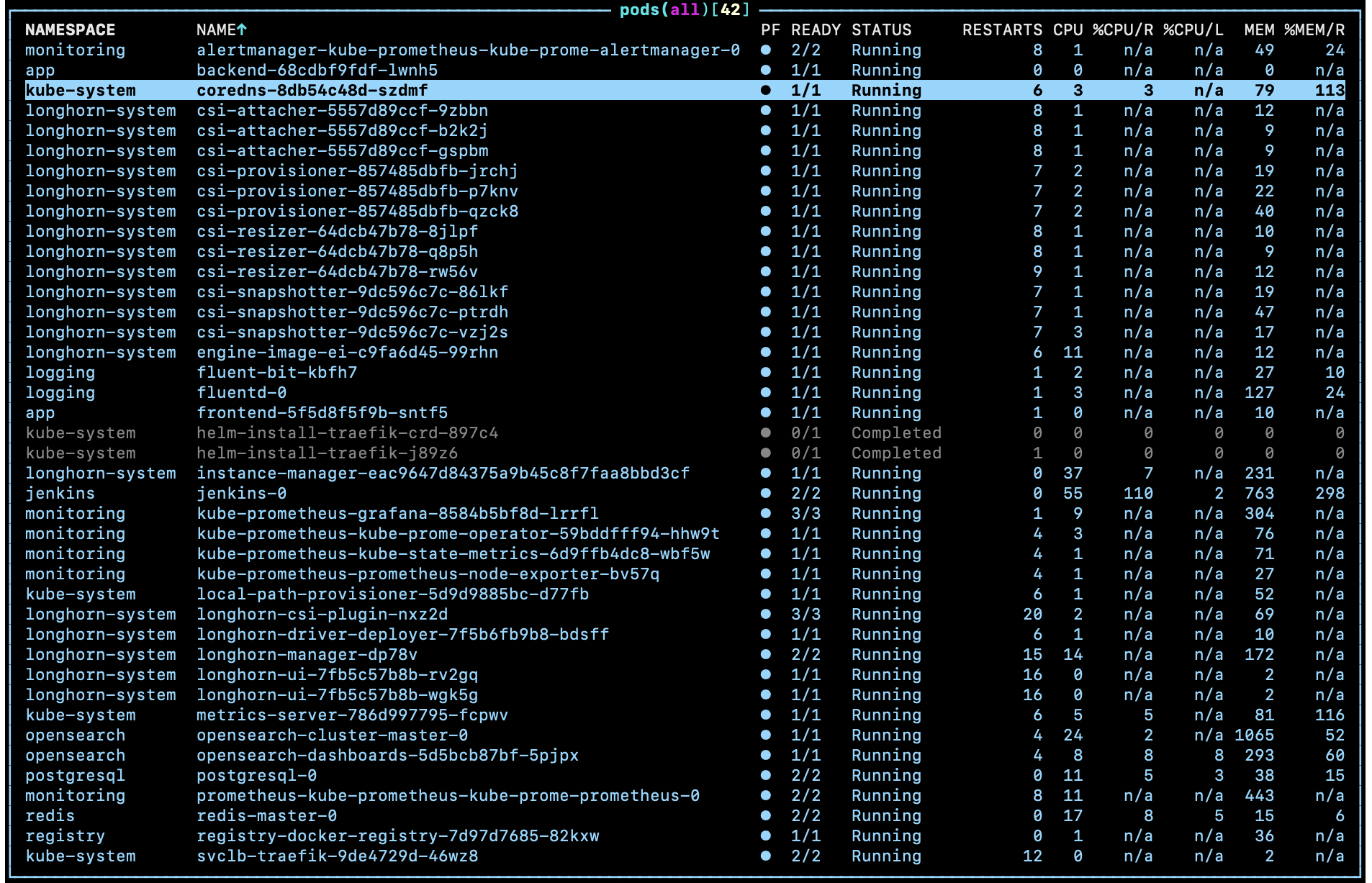Click the postgresql namespace cell
1372x883 pixels.
click(76, 775)
